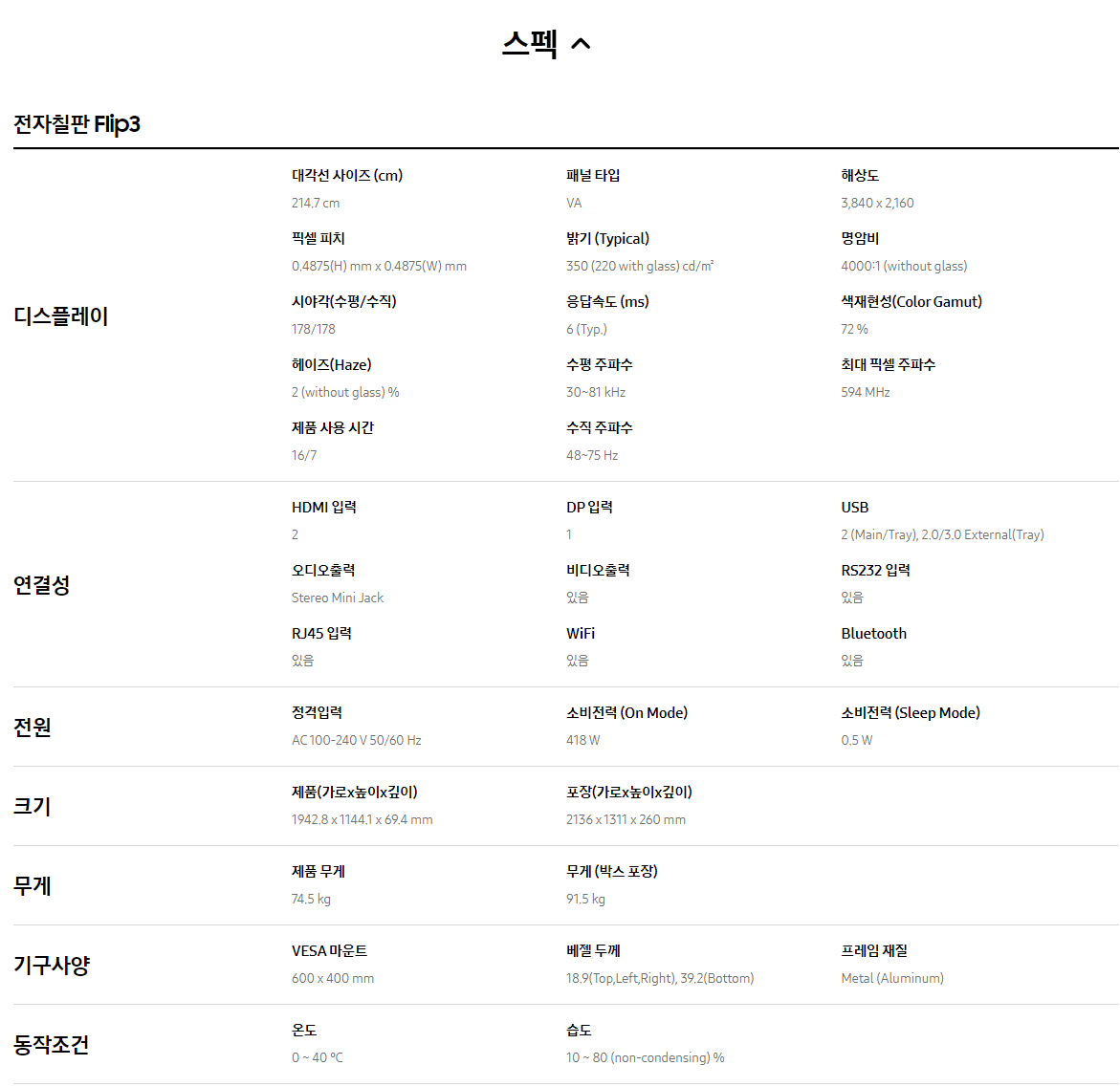Click the RJ45 입력 label
The image size is (1120, 1087).
click(x=321, y=634)
